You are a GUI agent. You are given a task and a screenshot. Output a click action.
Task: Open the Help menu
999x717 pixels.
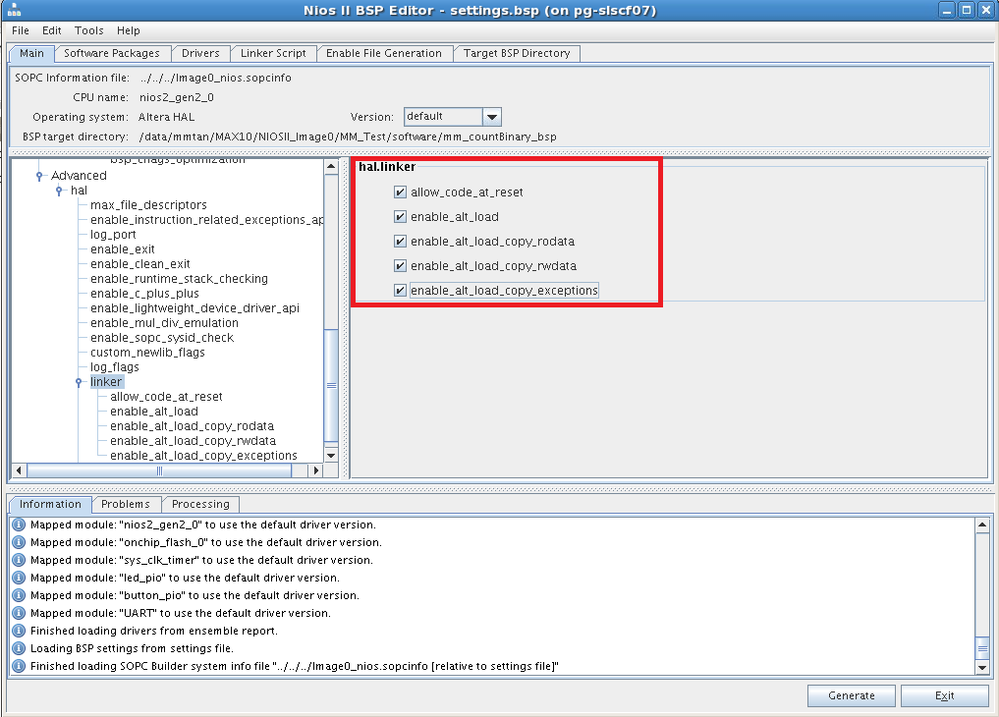(x=128, y=31)
